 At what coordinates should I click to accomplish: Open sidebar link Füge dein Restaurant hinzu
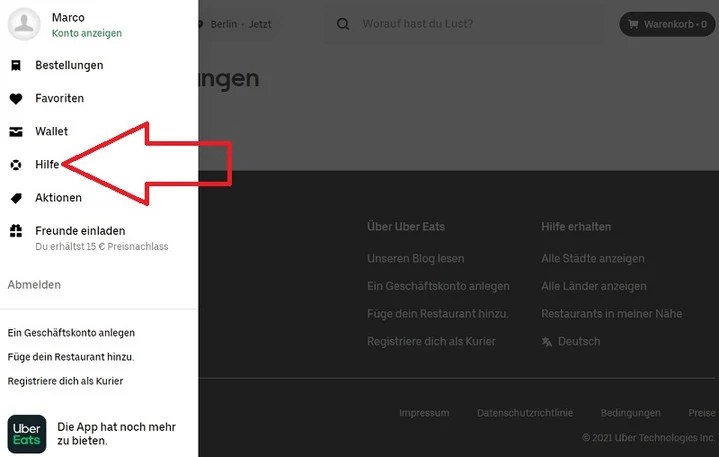coord(71,357)
